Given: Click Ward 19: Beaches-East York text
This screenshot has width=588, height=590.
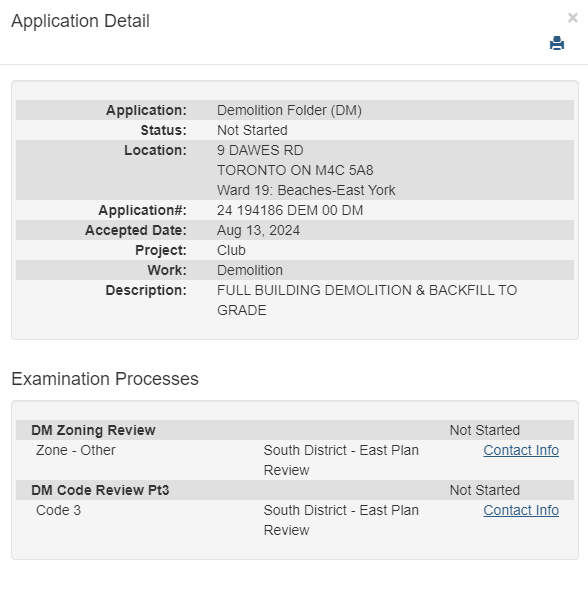Looking at the screenshot, I should [306, 190].
